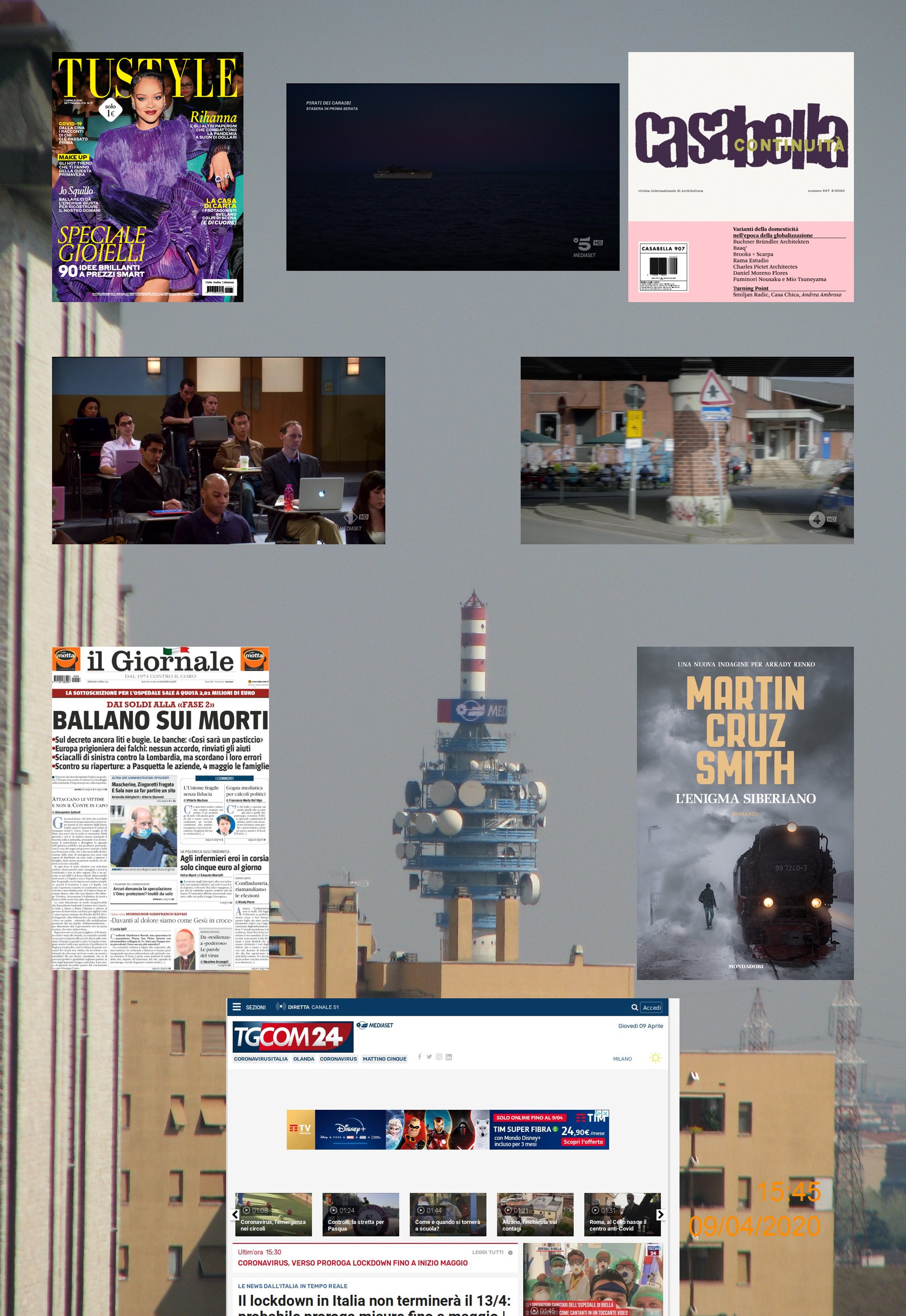Open the Facebook social icon
The width and height of the screenshot is (906, 1316).
tap(420, 1056)
